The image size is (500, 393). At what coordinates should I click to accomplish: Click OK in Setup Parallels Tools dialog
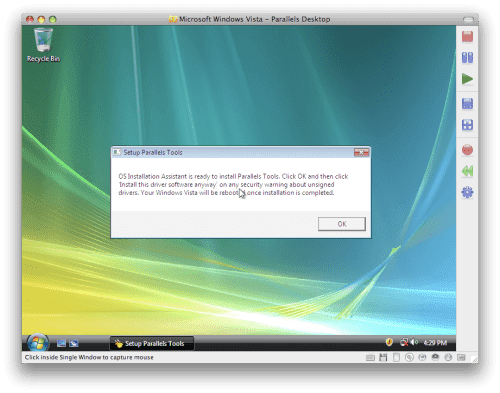pos(342,224)
